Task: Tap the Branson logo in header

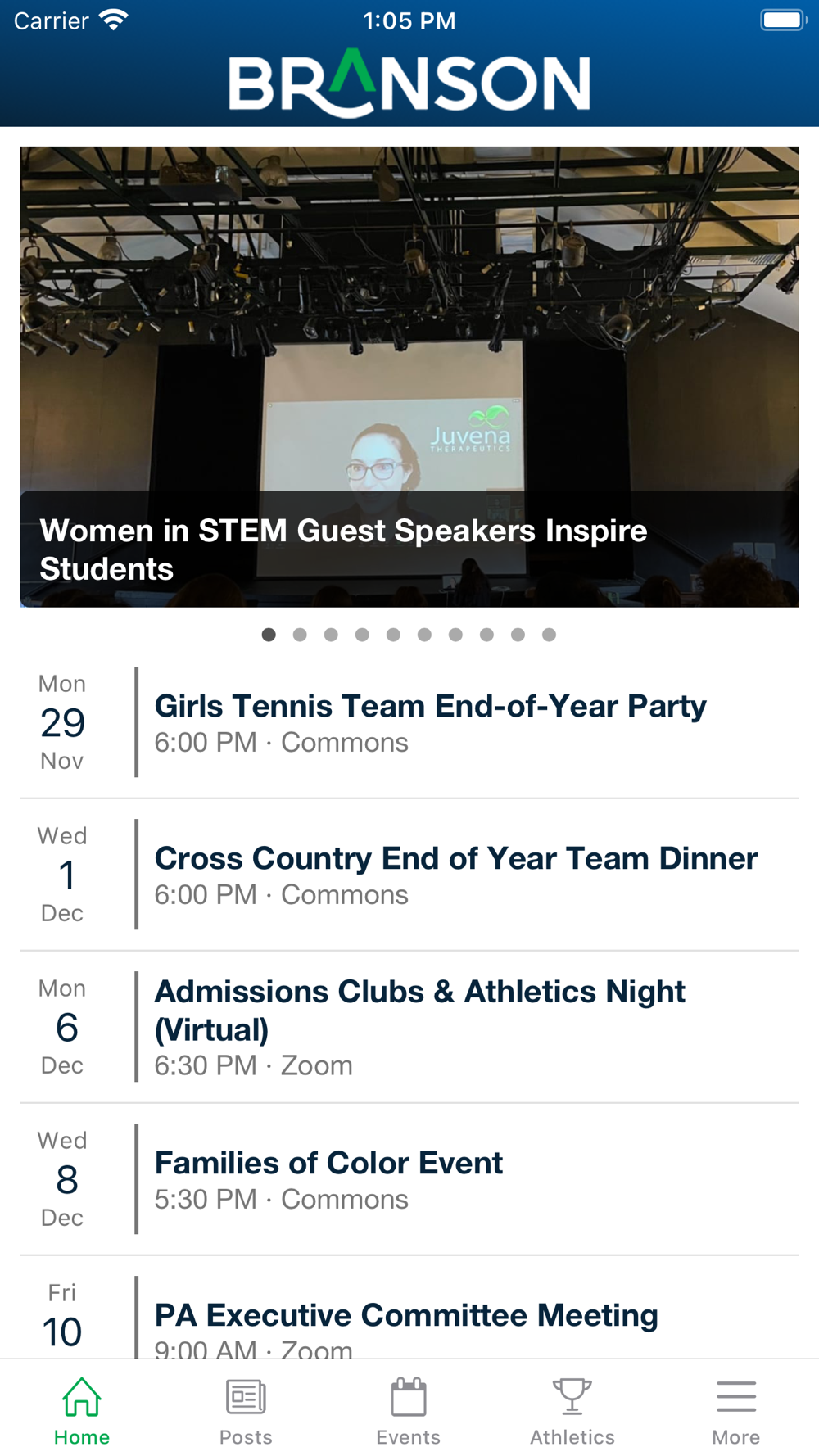Action: 409,83
